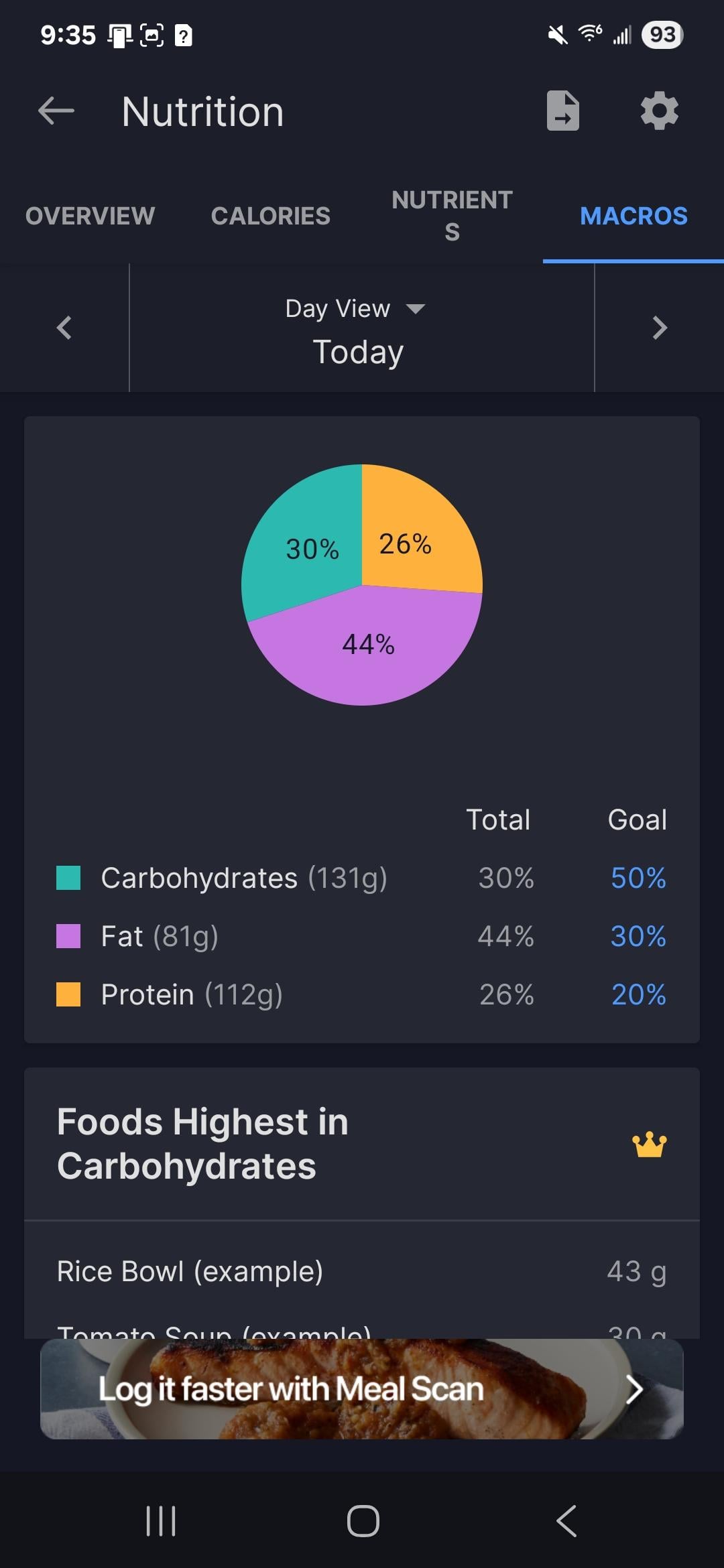Open Android recent apps button

coord(161,1520)
